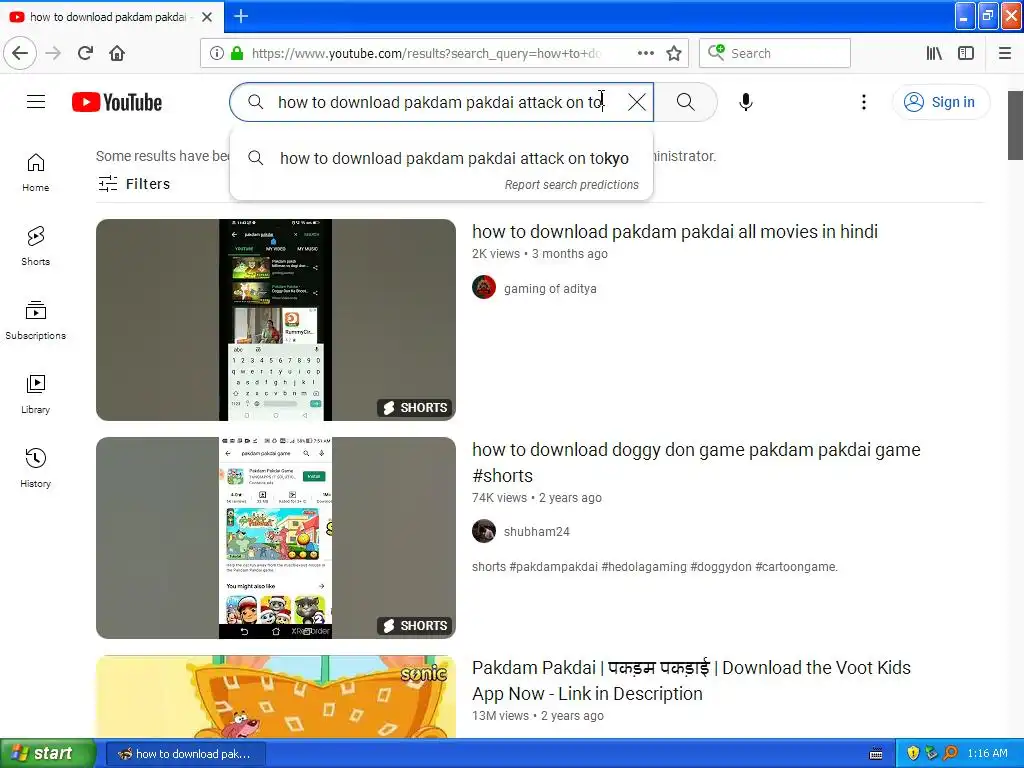The image size is (1024, 768).
Task: Click in the YouTube search input field
Action: pos(441,102)
